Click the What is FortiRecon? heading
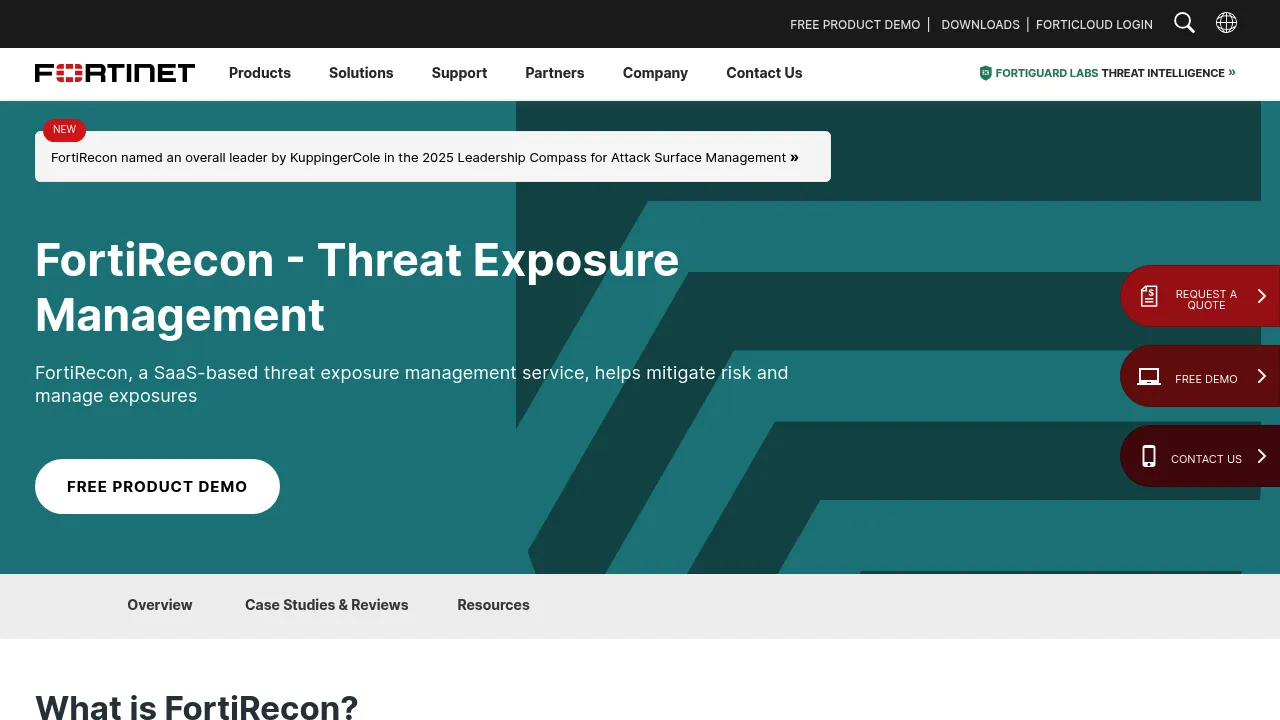The image size is (1280, 720). pos(196,708)
